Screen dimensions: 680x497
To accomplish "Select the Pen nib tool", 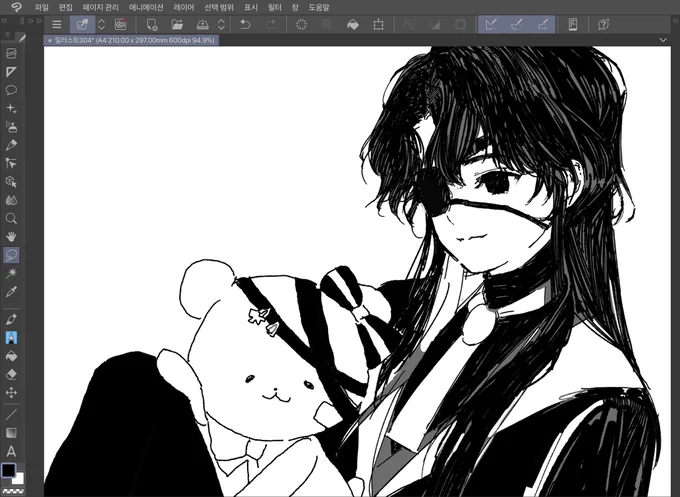I will [11, 319].
